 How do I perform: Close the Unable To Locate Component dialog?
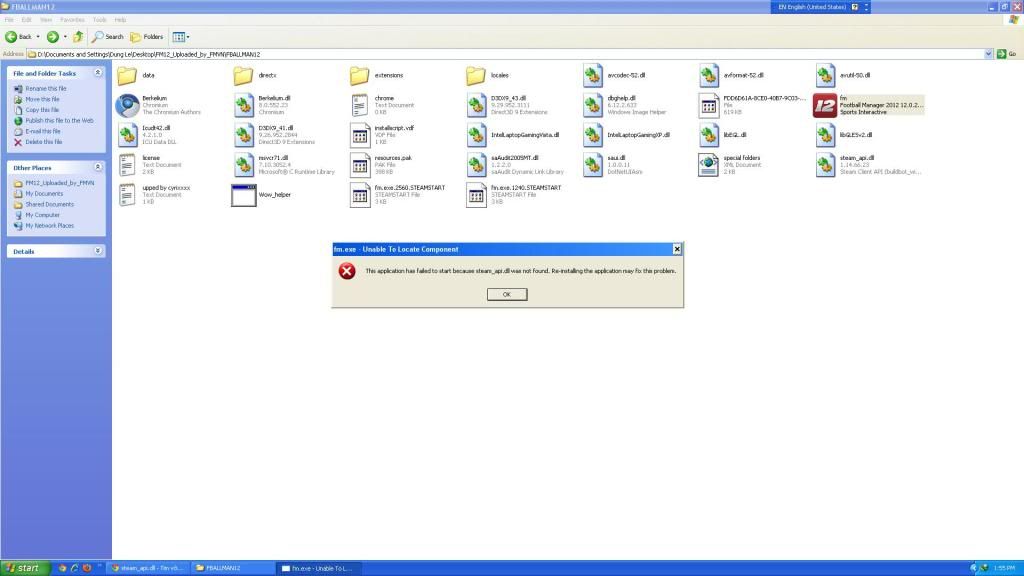click(677, 249)
